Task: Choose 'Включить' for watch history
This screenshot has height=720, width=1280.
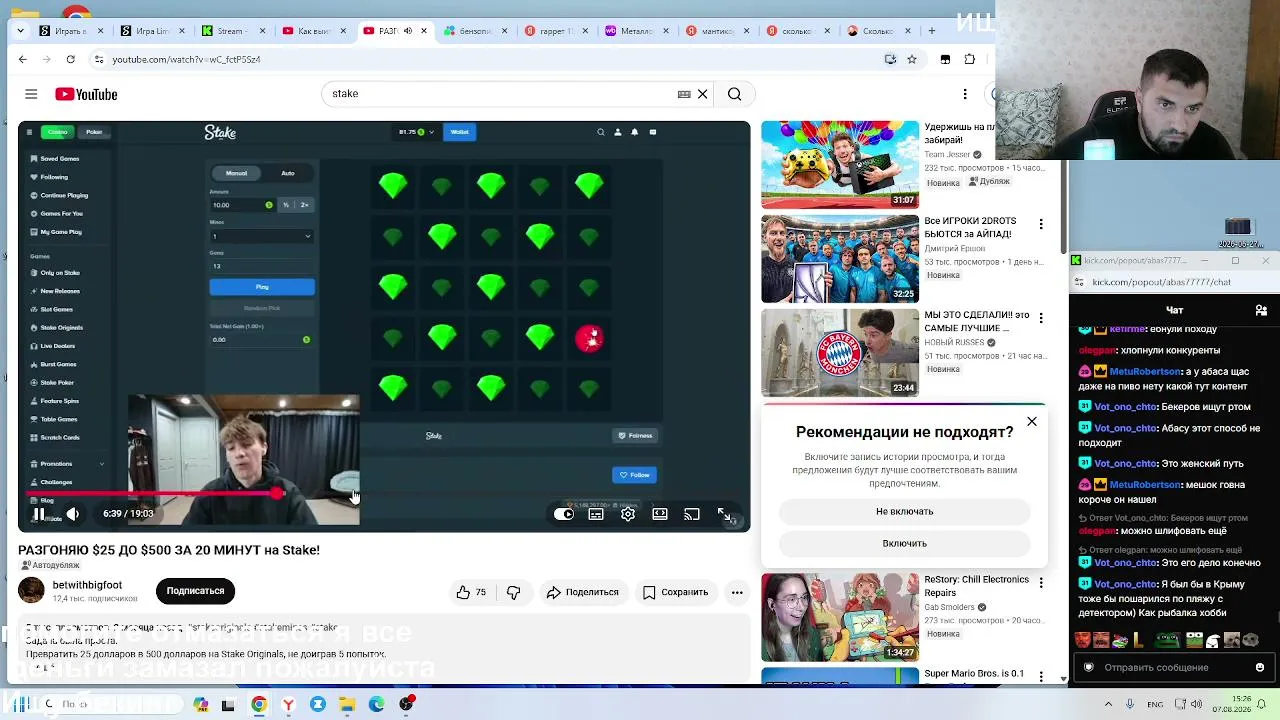Action: [905, 543]
